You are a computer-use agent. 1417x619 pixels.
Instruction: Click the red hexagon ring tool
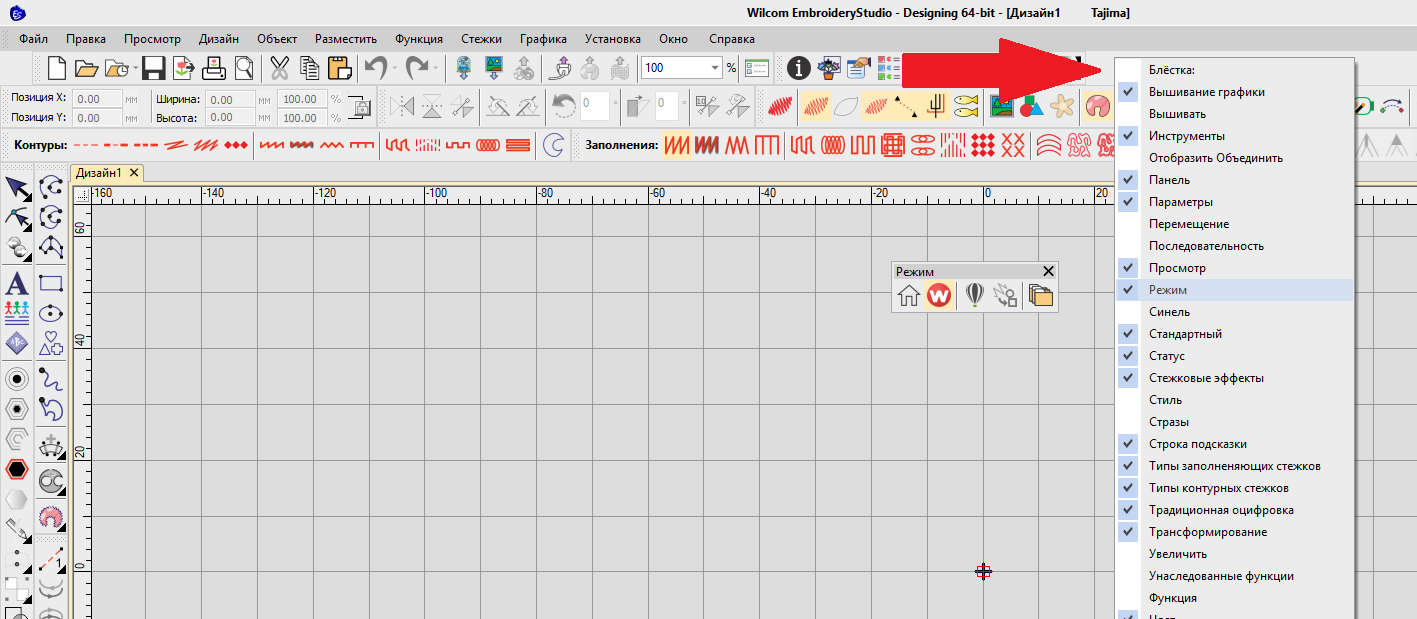pyautogui.click(x=17, y=469)
